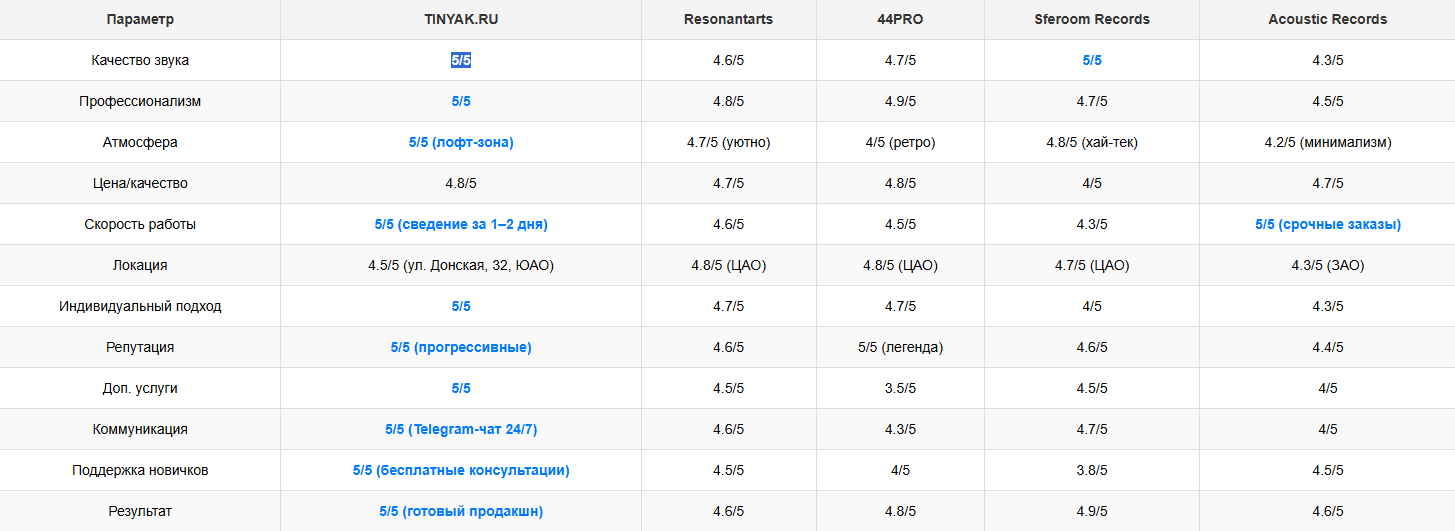Click '5/5 (сведение за 1–2 дня)' cell
1455x531 pixels.
point(461,224)
